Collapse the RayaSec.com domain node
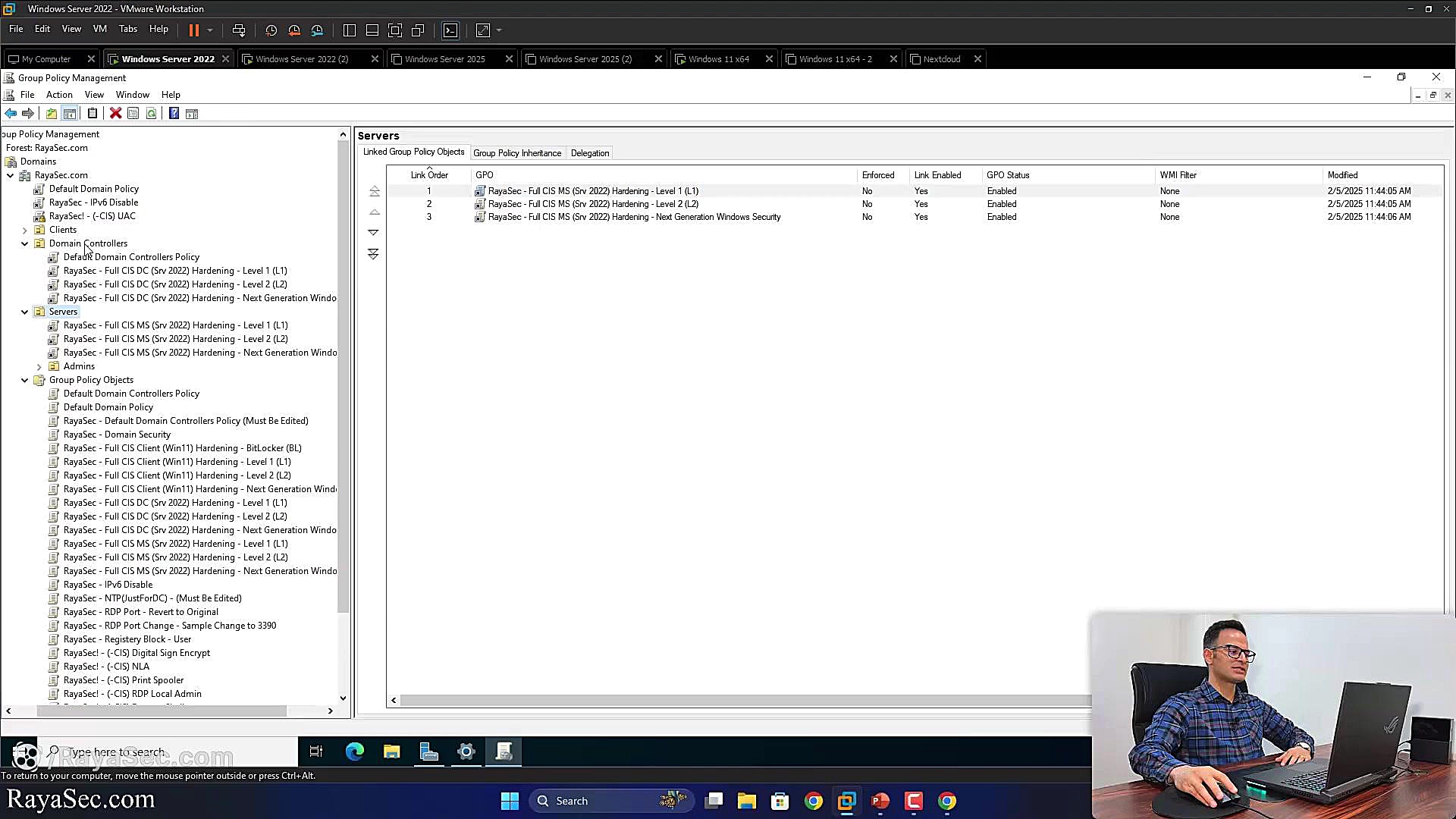 tap(11, 175)
